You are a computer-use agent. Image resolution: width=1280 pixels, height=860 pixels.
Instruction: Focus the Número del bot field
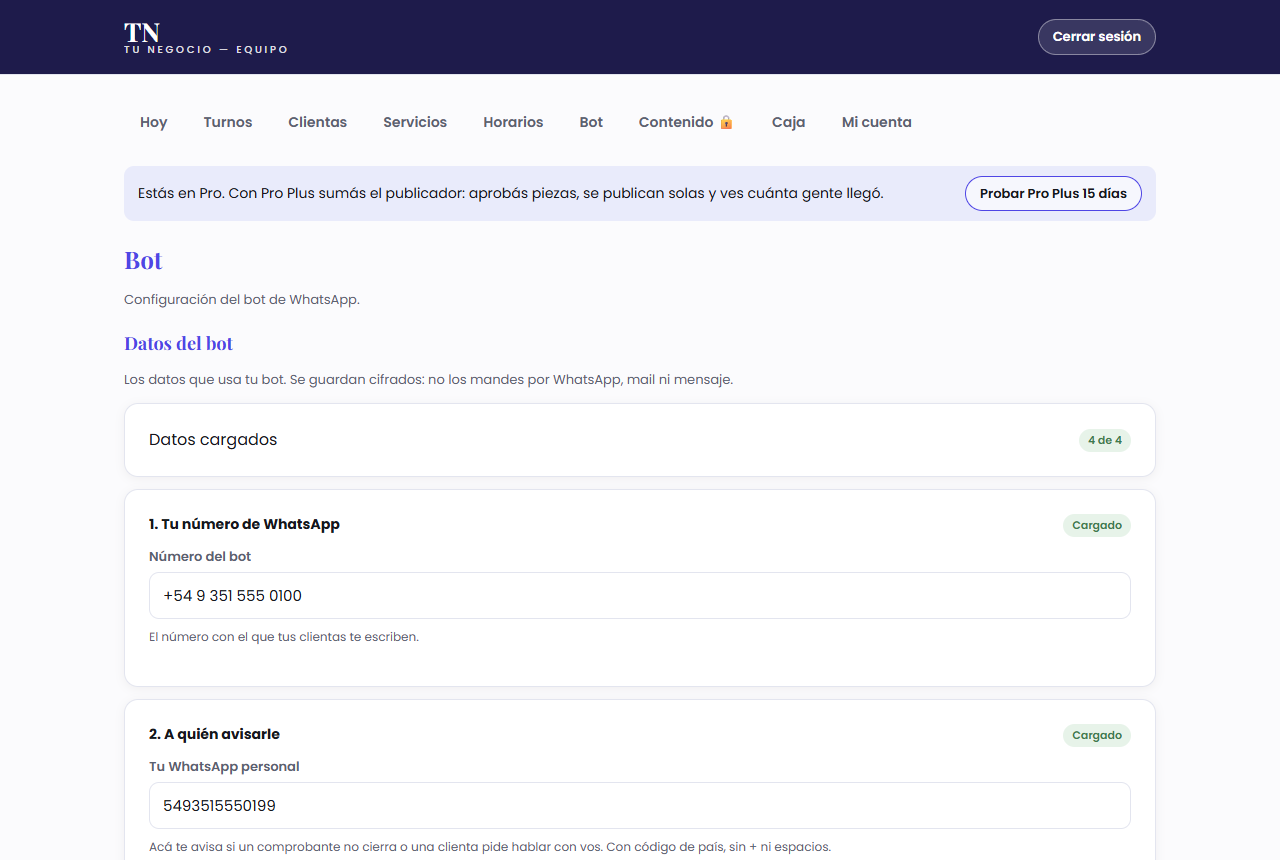640,596
